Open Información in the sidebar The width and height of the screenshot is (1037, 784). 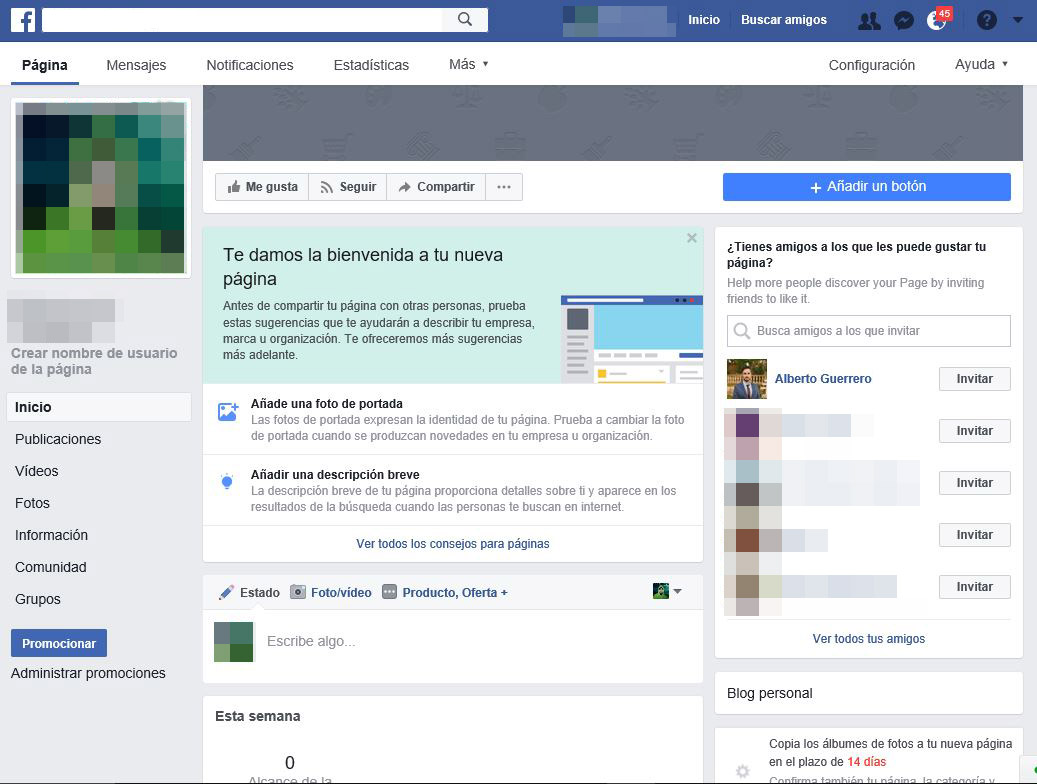(x=52, y=535)
